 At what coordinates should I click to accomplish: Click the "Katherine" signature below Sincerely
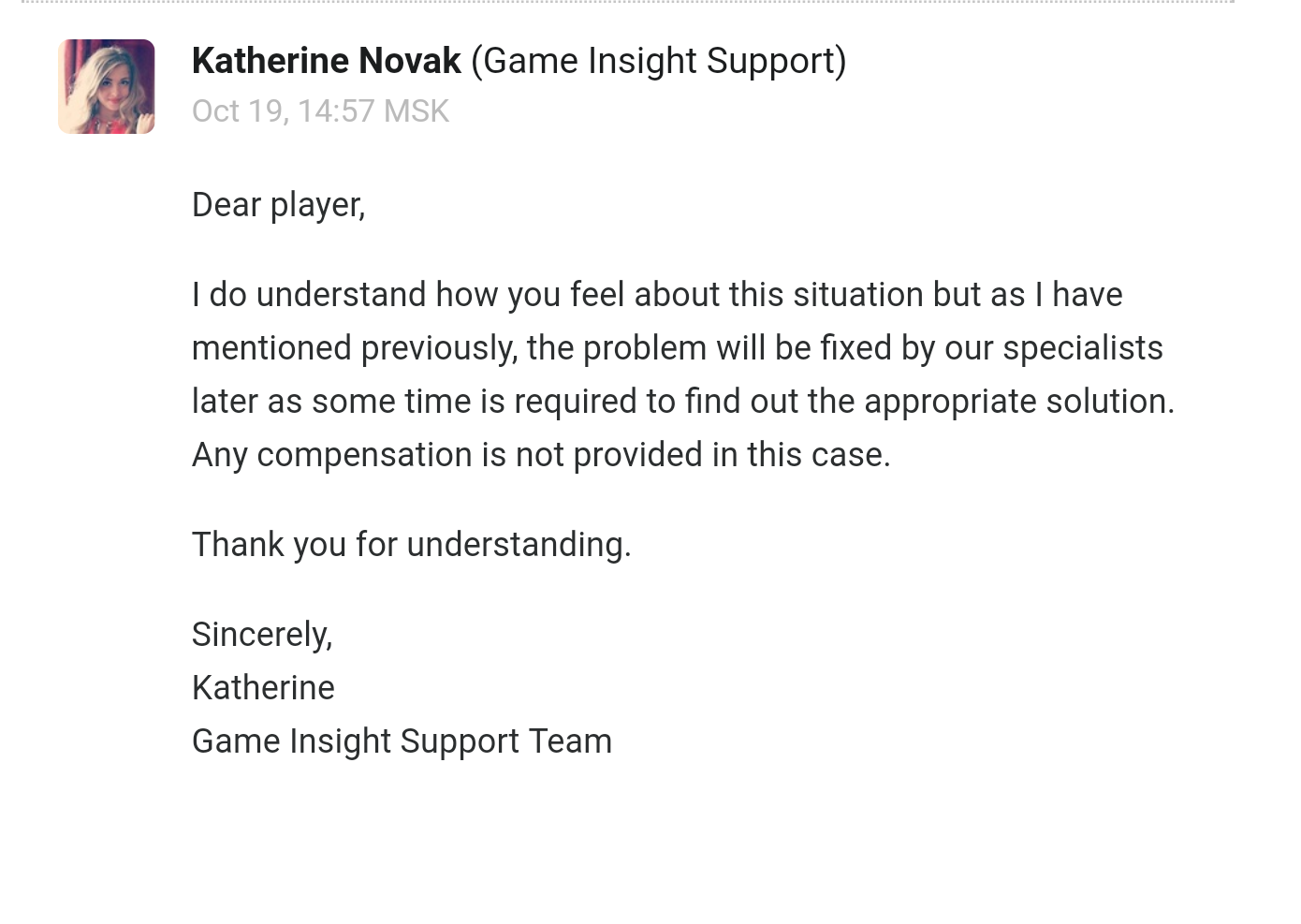click(x=263, y=688)
